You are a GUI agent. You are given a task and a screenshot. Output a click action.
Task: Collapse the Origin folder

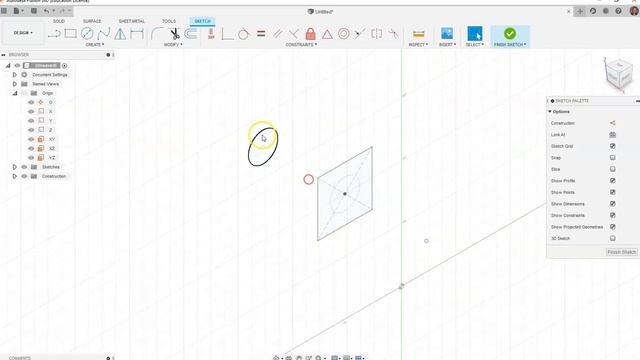click(15, 93)
